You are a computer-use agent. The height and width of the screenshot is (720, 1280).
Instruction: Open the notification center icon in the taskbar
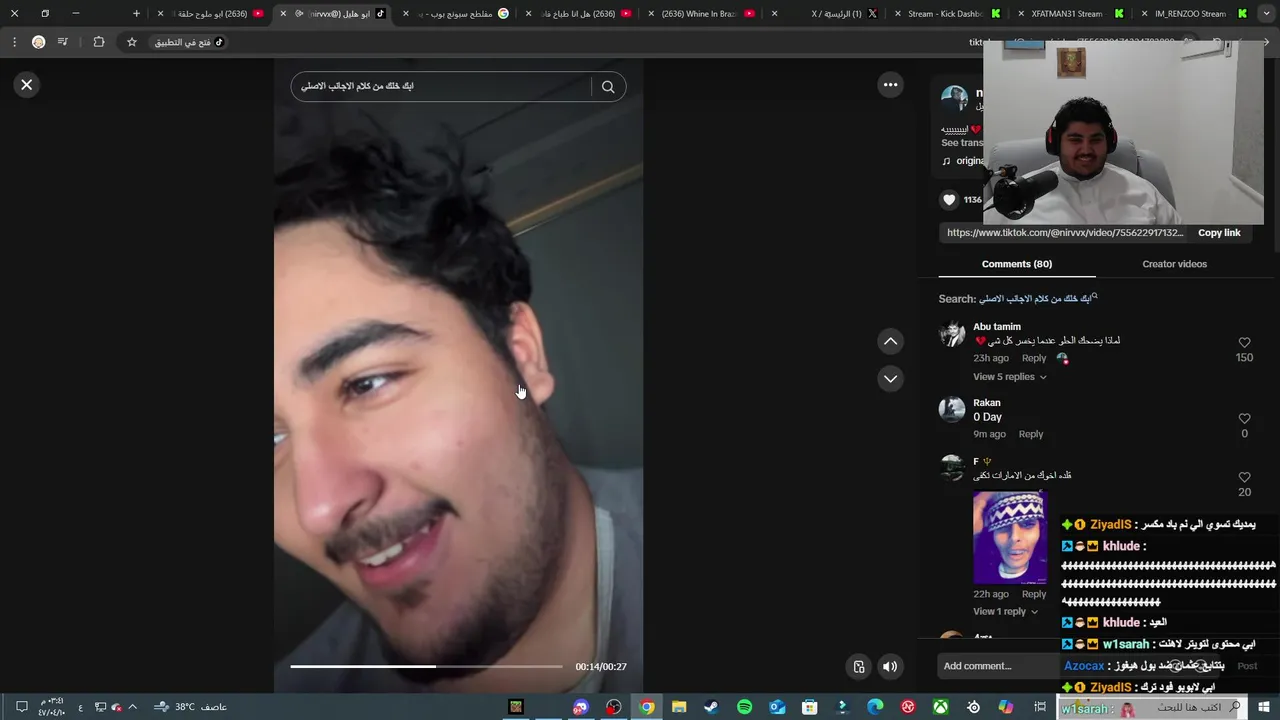(x=21, y=707)
